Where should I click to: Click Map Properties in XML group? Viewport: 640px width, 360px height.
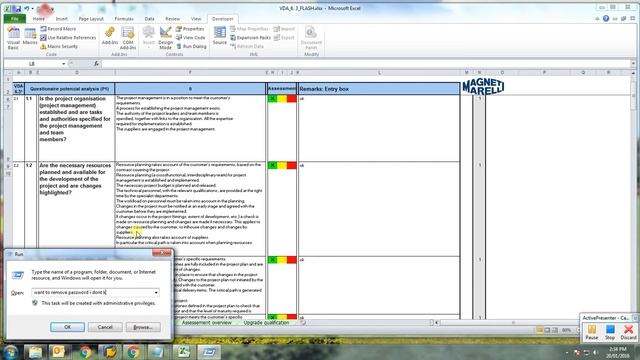pos(249,29)
